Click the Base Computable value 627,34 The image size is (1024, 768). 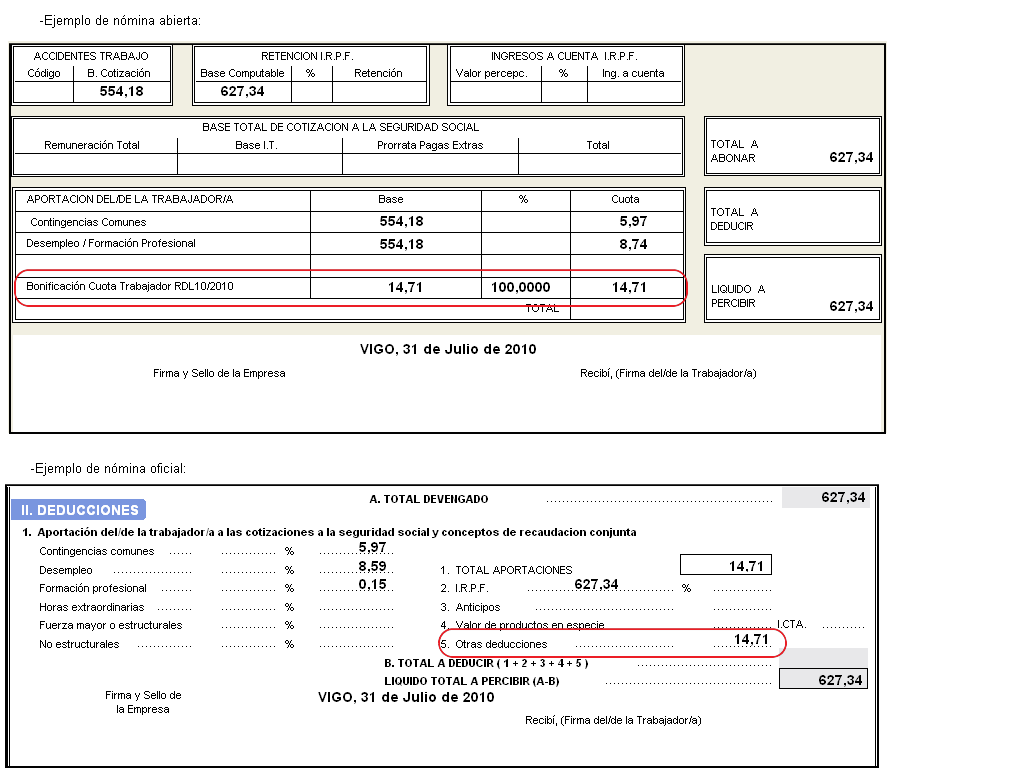tap(242, 91)
